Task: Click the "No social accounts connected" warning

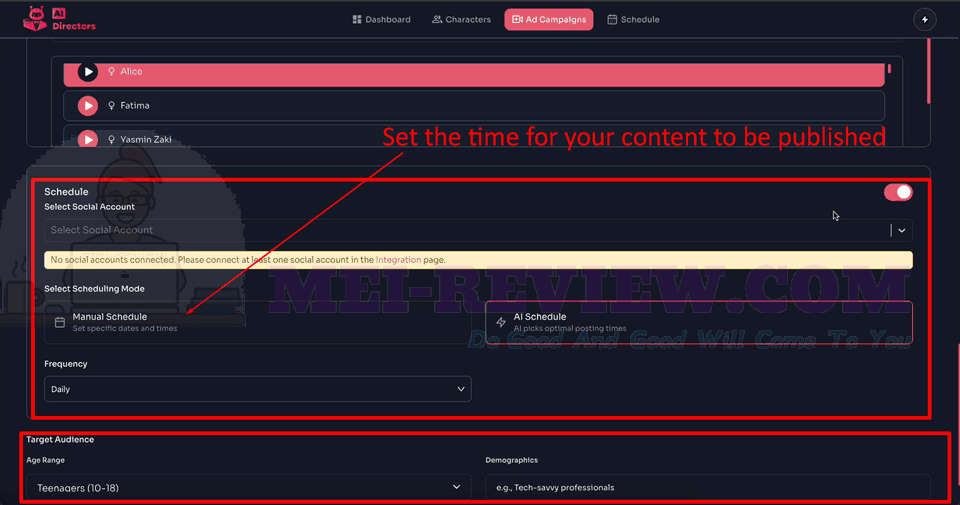Action: (x=478, y=260)
